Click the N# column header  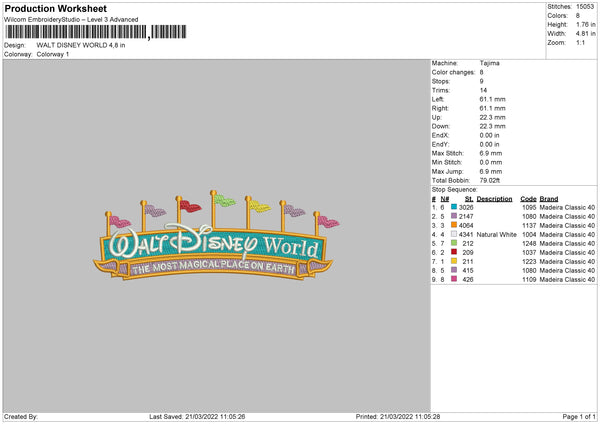(x=445, y=199)
